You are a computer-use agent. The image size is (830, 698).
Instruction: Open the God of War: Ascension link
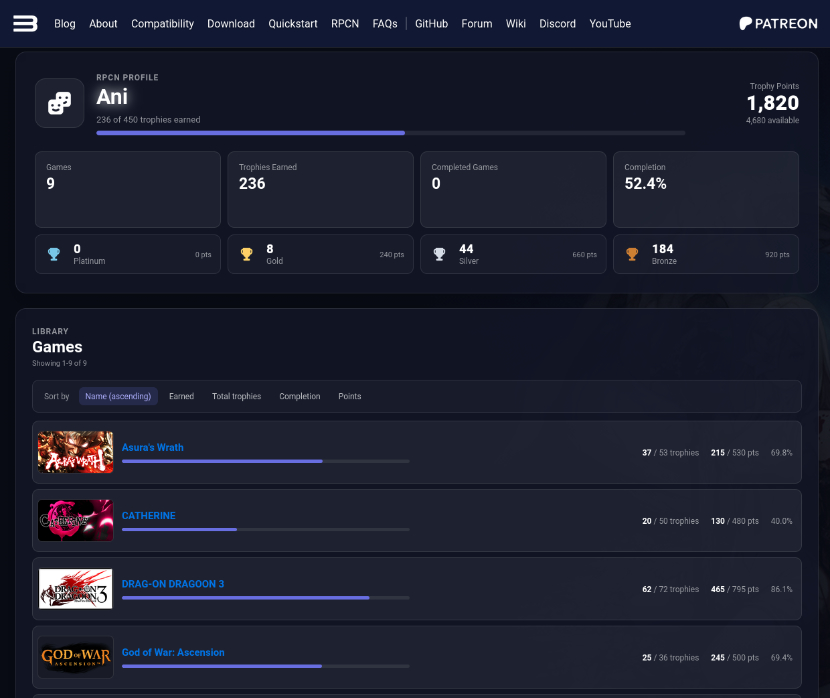(x=173, y=652)
